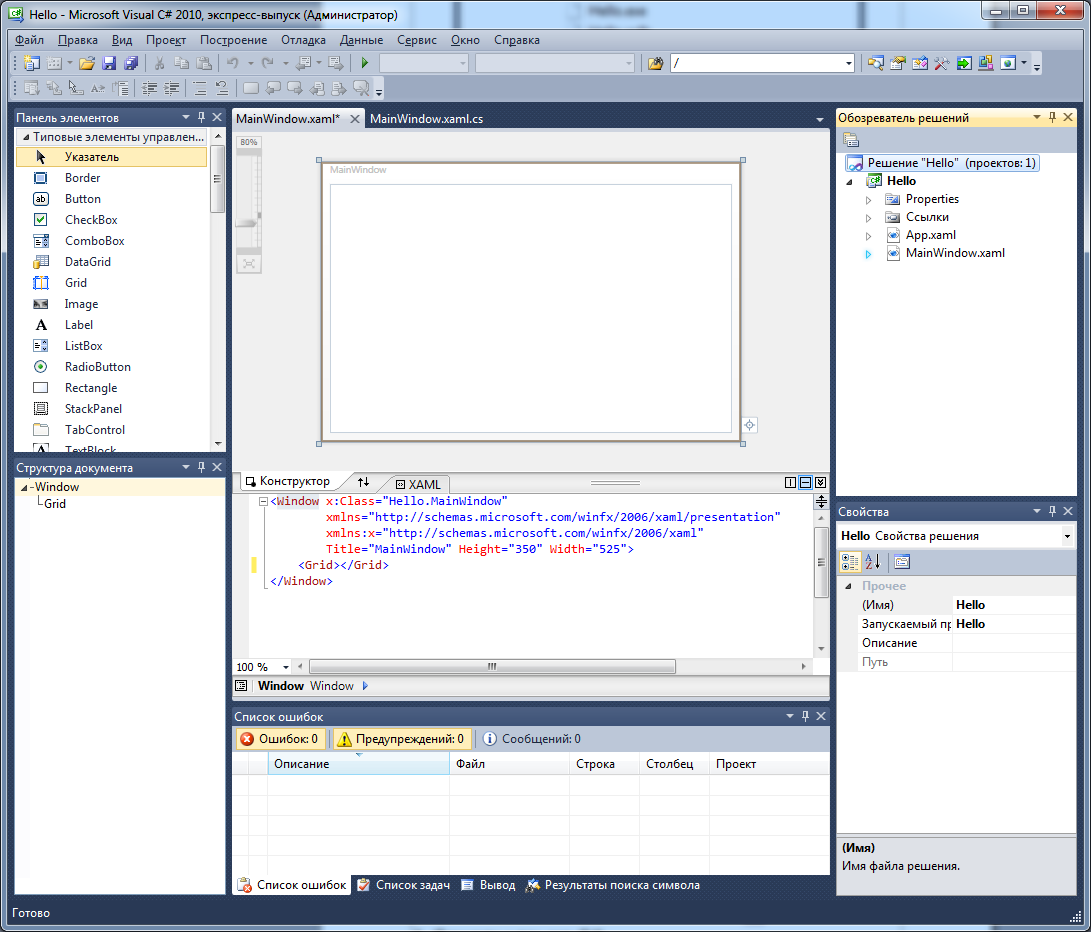Click the green arrow Start Page icon
The image size is (1091, 932).
tap(964, 63)
